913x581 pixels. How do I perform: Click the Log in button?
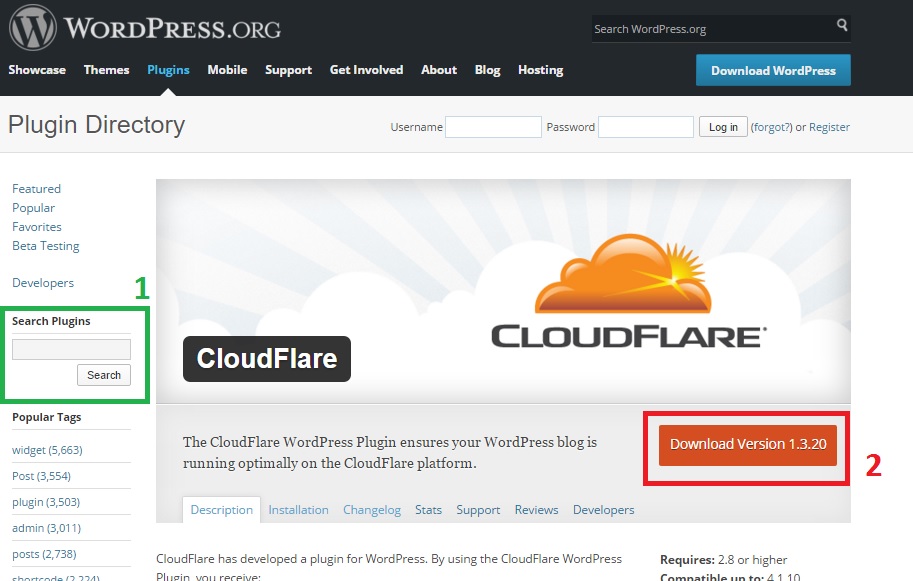[x=723, y=127]
